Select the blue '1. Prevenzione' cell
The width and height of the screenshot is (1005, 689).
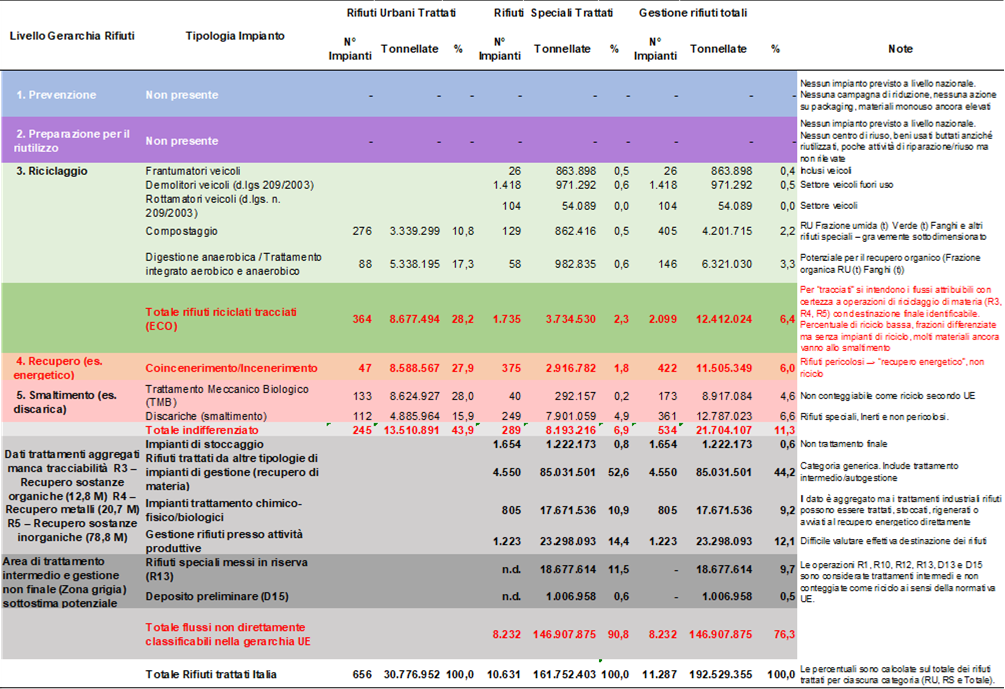[x=56, y=95]
